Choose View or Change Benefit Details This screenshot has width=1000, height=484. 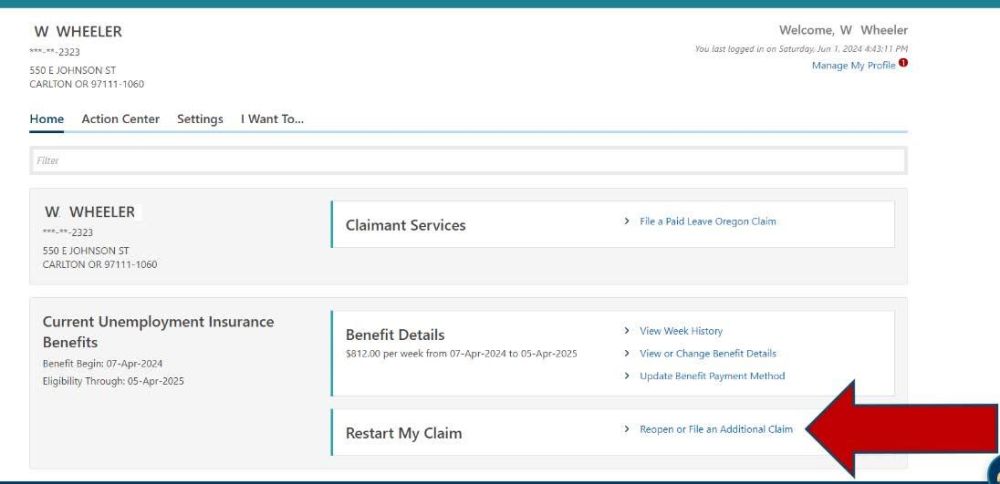point(707,353)
